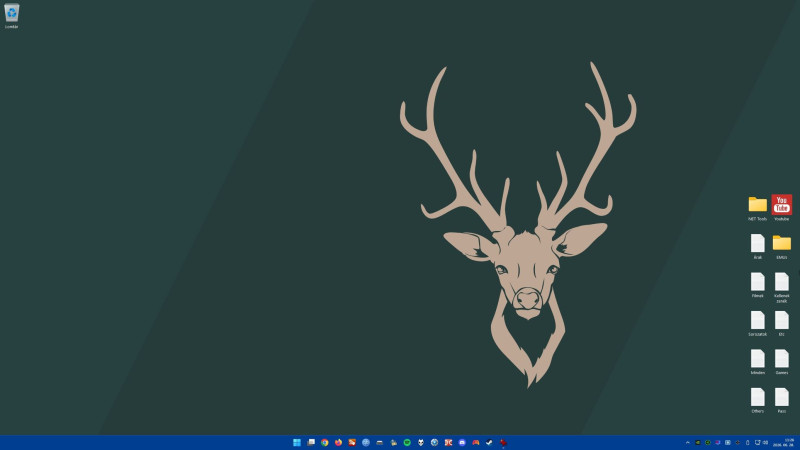Open Discord from the taskbar
Screen dimensions: 800x450
tap(462, 442)
